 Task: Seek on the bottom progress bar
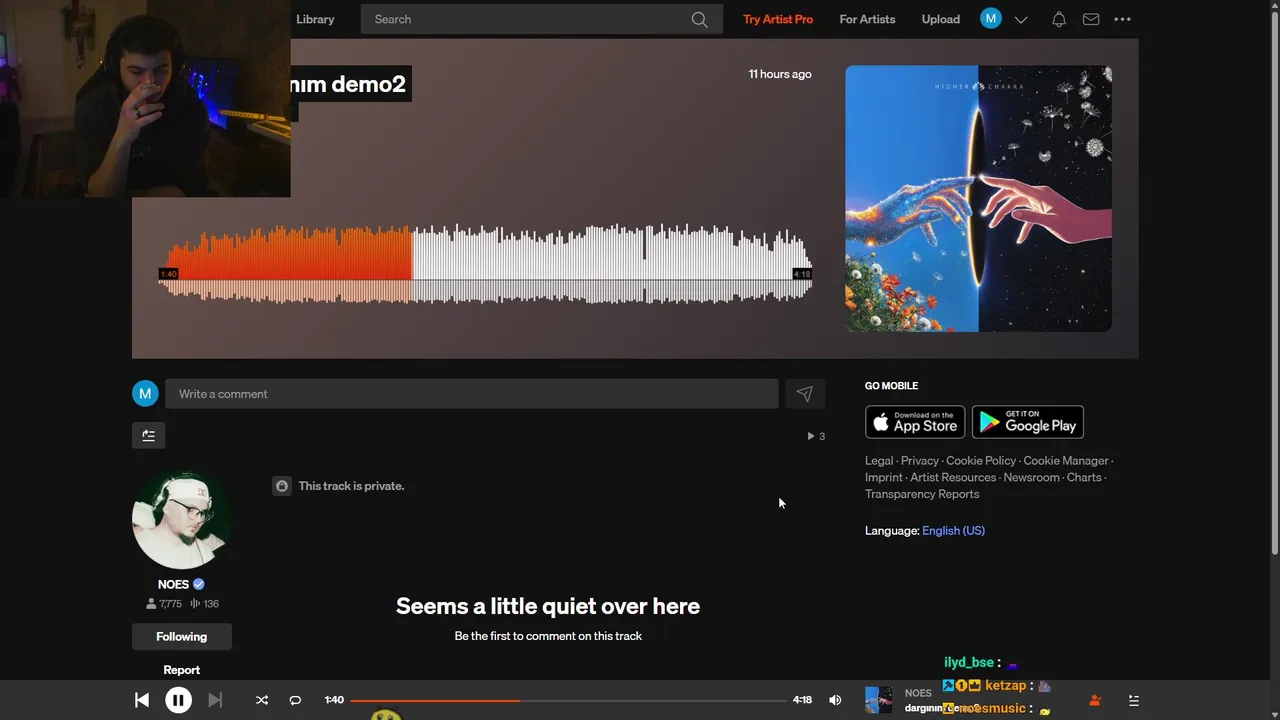pos(568,700)
